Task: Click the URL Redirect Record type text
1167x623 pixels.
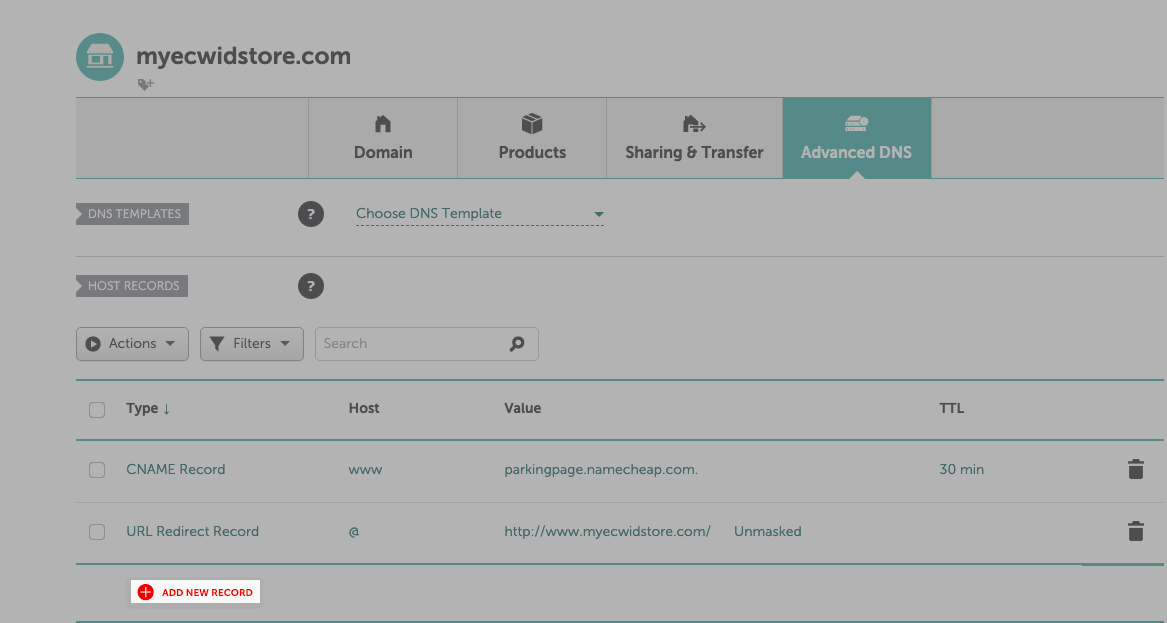Action: tap(193, 531)
